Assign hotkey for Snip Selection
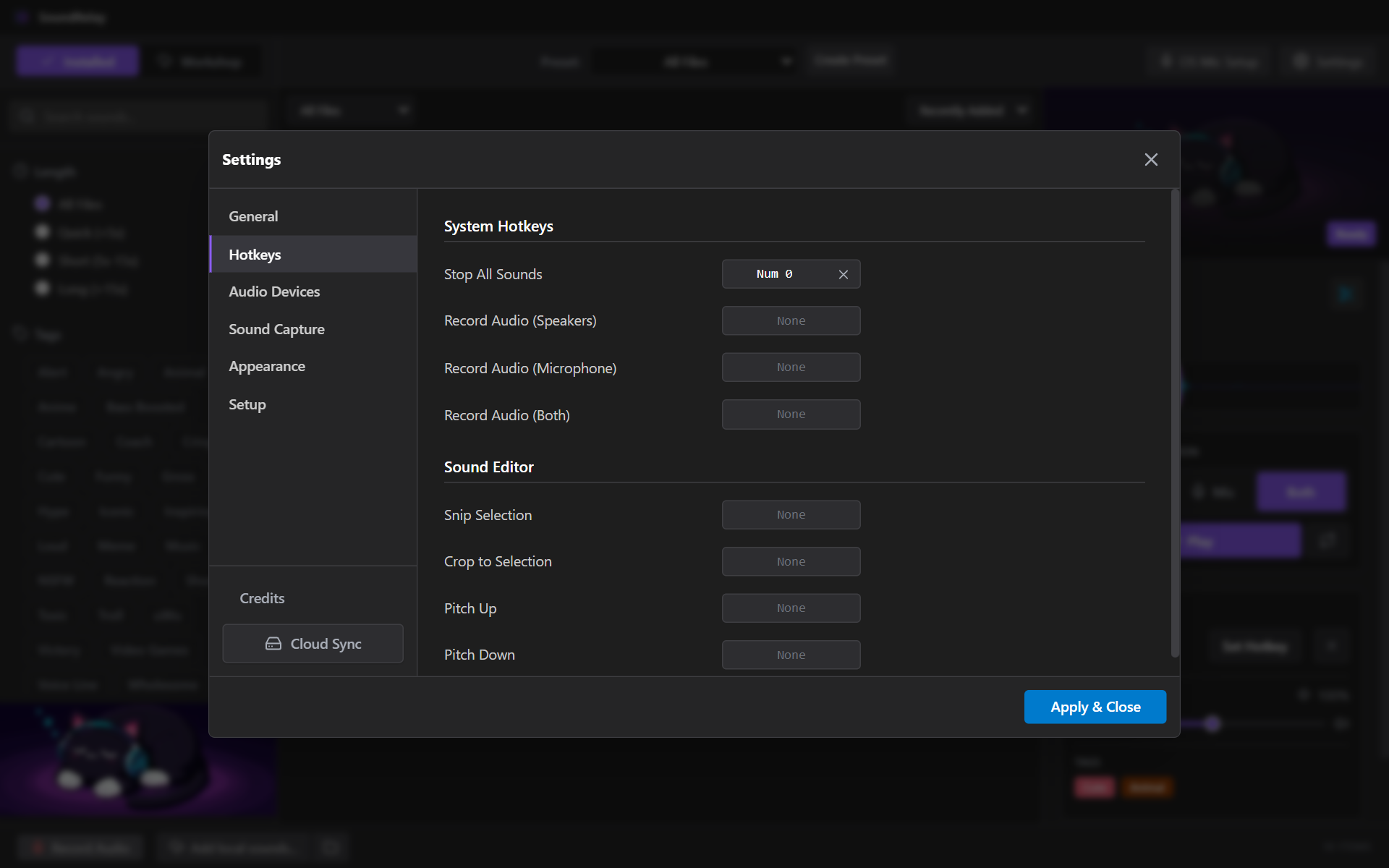 (x=791, y=515)
